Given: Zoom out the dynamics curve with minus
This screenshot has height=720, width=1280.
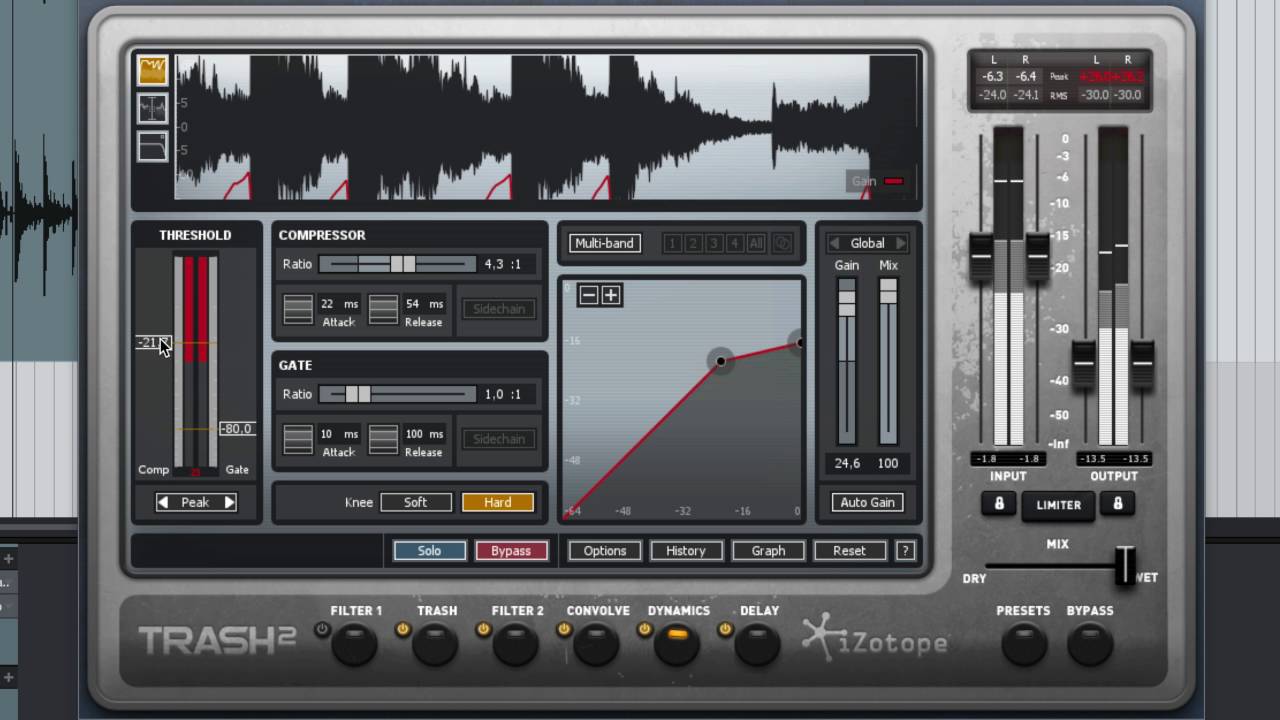Looking at the screenshot, I should pos(588,295).
